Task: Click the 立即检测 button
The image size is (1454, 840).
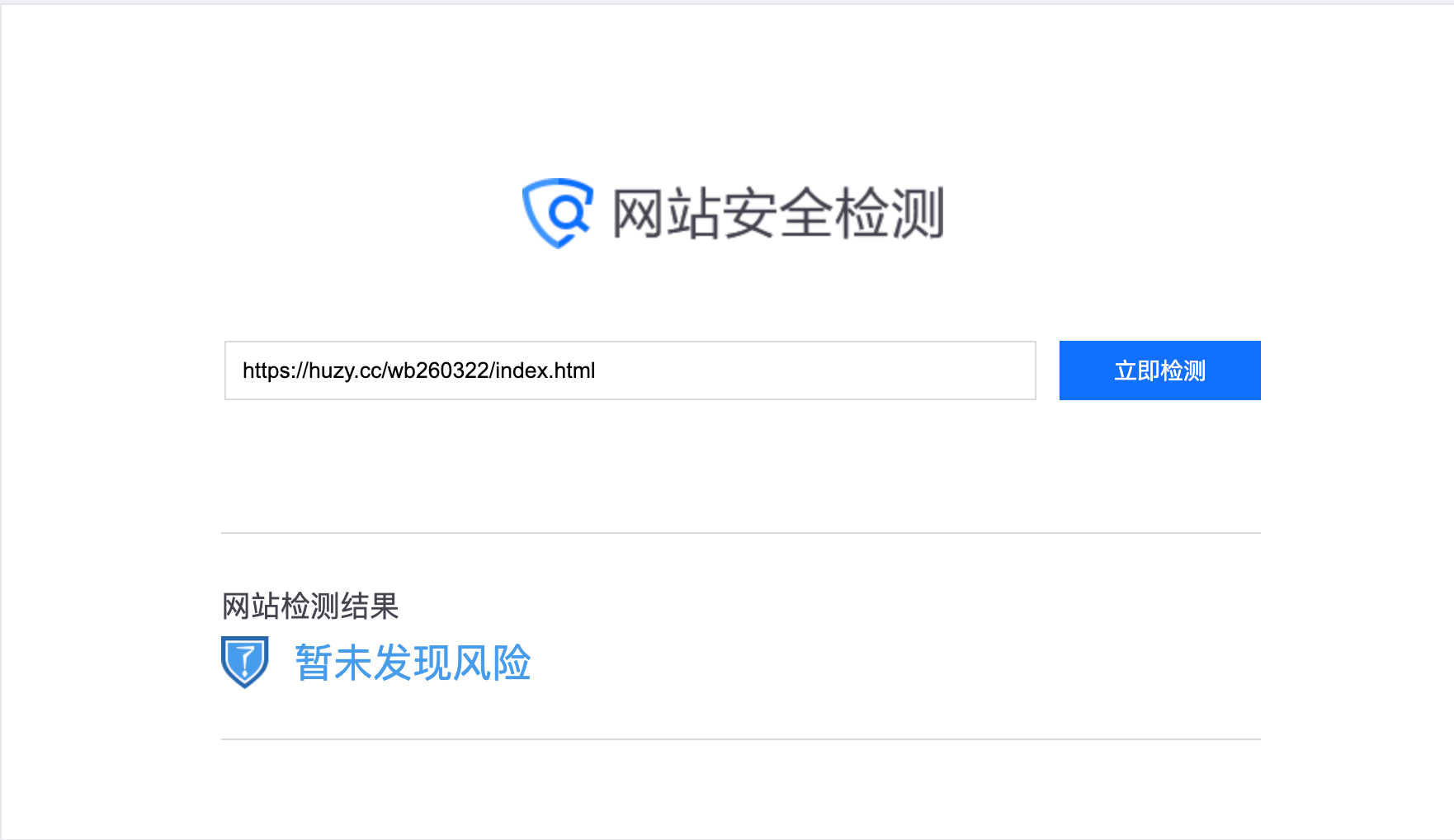Action: (1159, 370)
